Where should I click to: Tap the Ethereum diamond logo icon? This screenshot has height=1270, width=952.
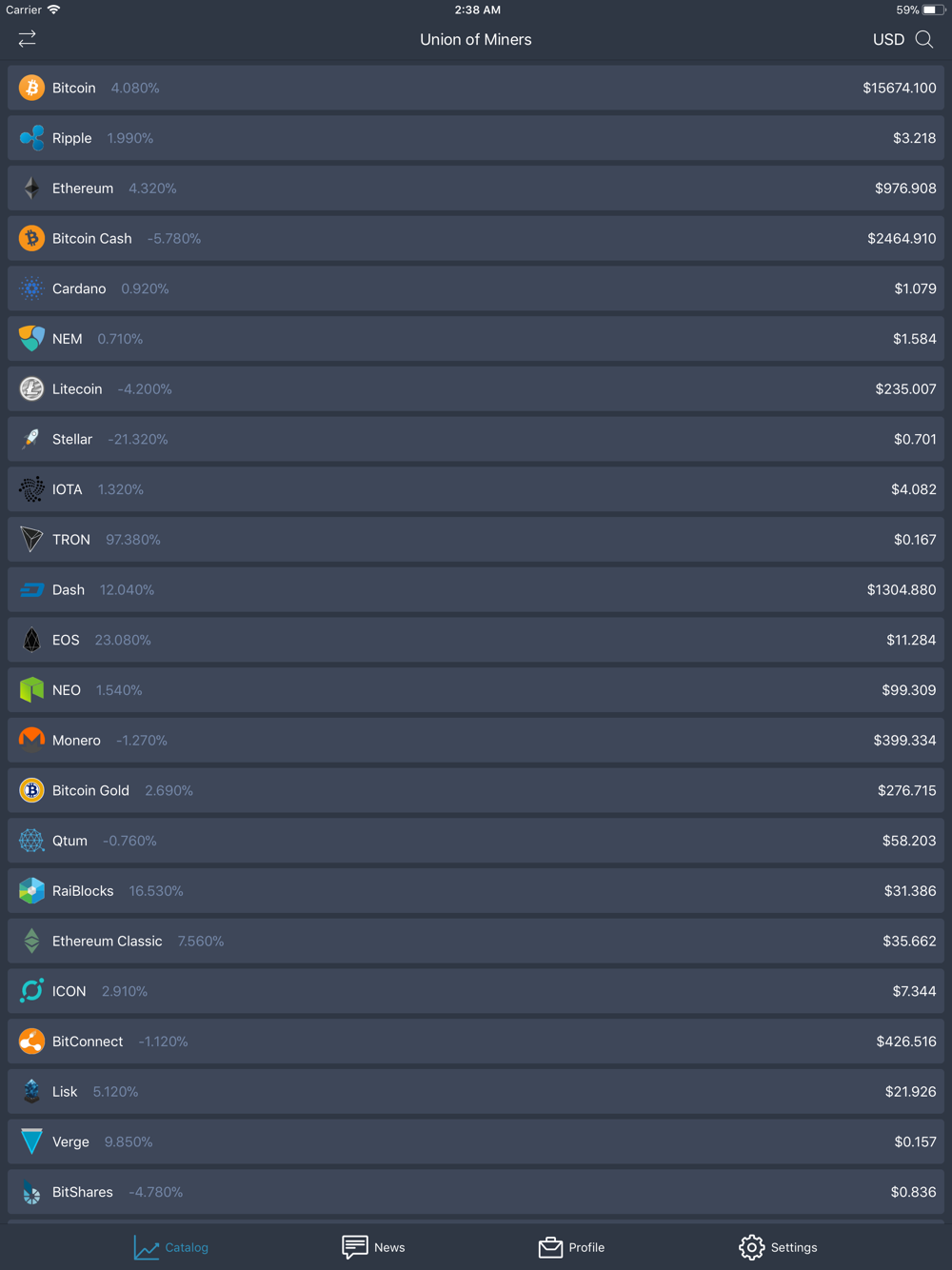point(31,189)
